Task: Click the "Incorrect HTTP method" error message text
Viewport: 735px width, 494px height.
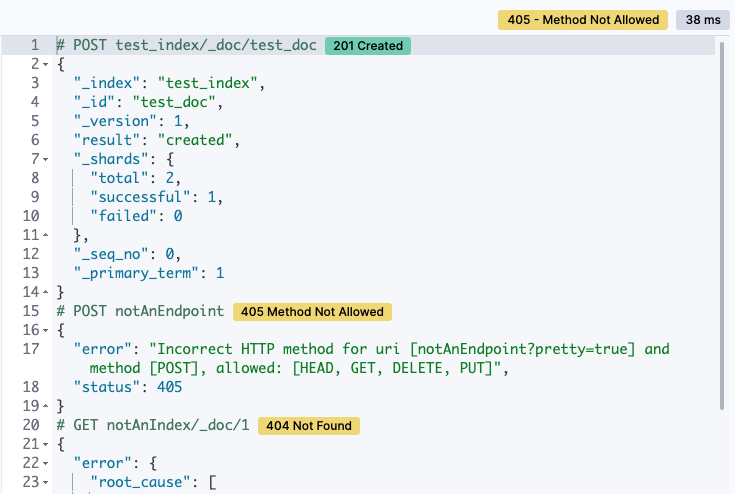Action: 300,349
